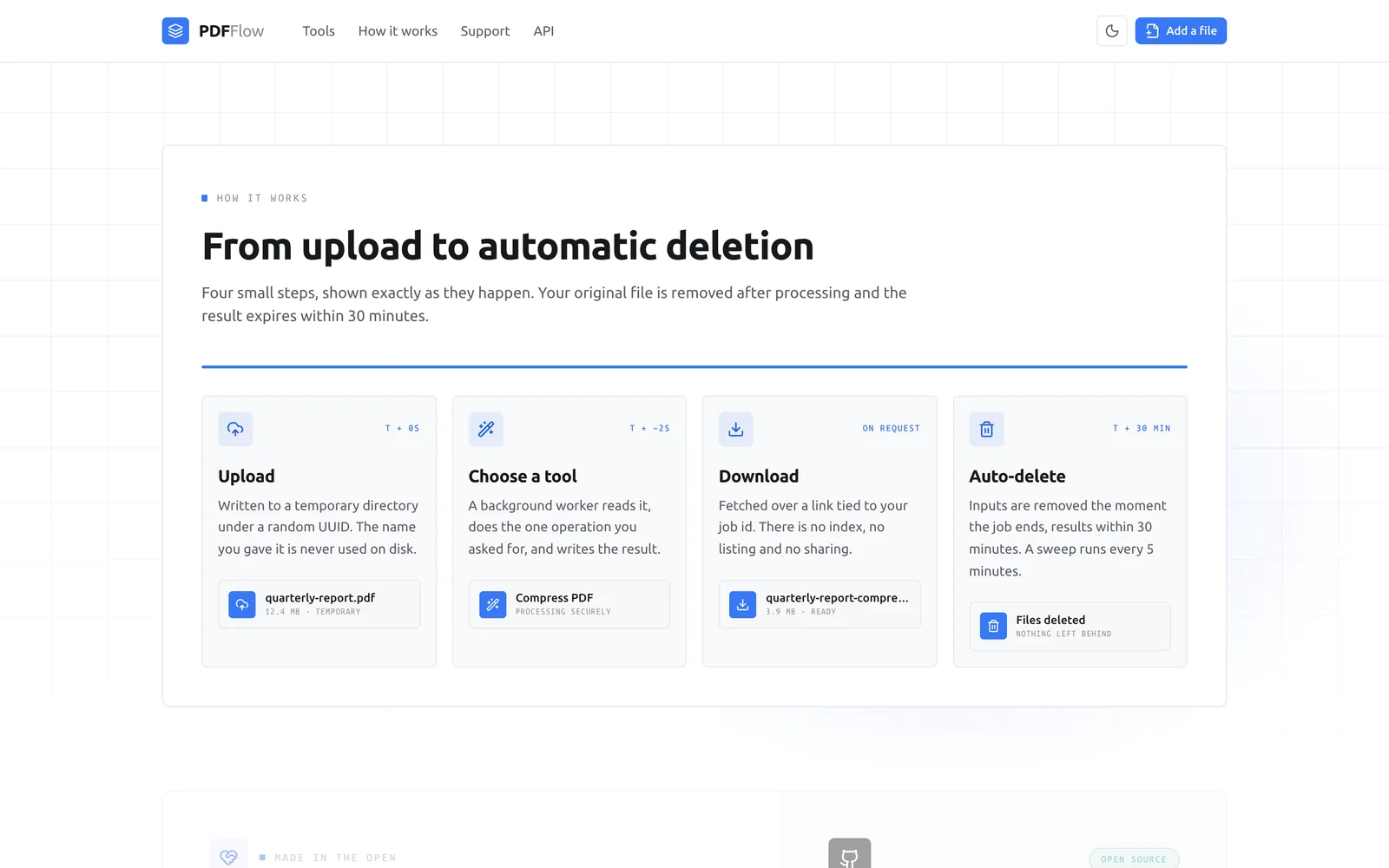Screen dimensions: 1389x868
Task: Click the Files deleted label
Action: 1050,620
